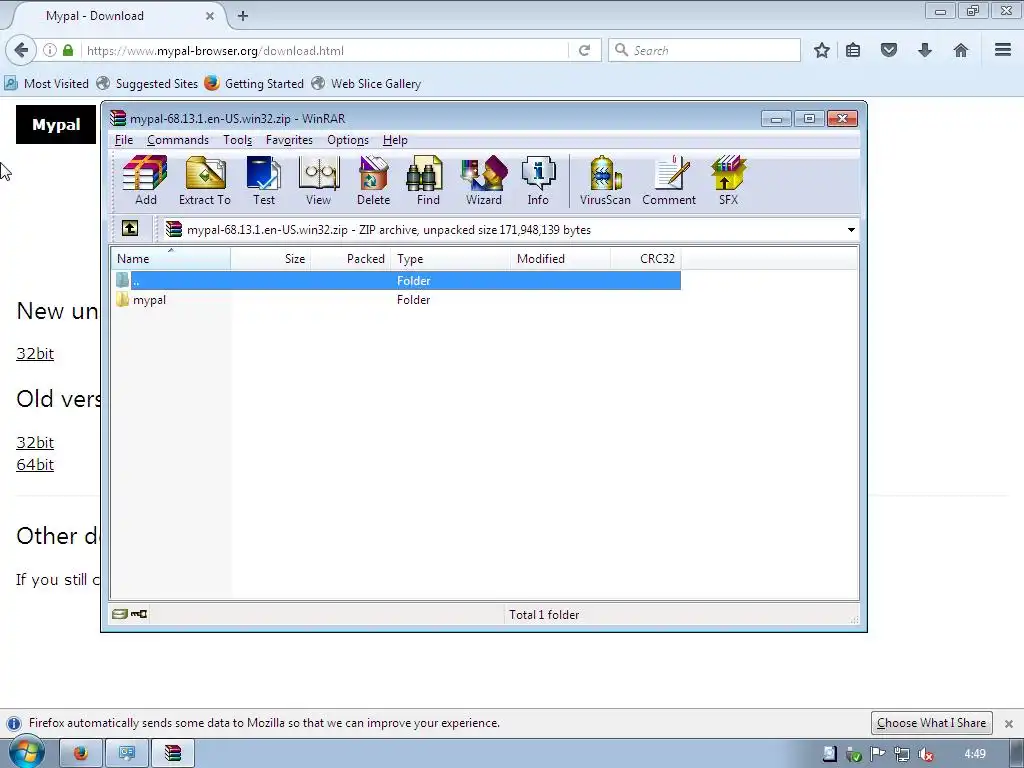Viewport: 1024px width, 768px height.
Task: Click the 'Total 1 folder' status text
Action: (544, 615)
